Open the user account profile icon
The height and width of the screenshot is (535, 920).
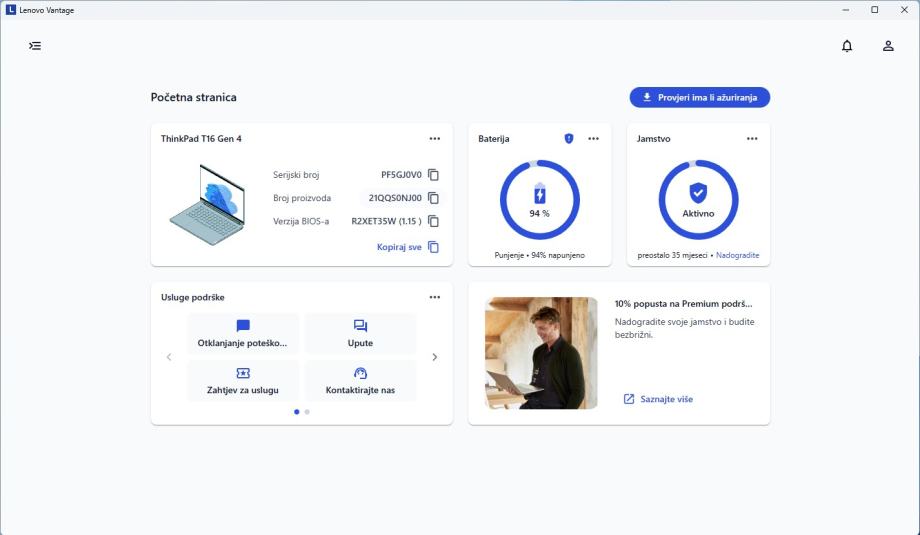888,46
